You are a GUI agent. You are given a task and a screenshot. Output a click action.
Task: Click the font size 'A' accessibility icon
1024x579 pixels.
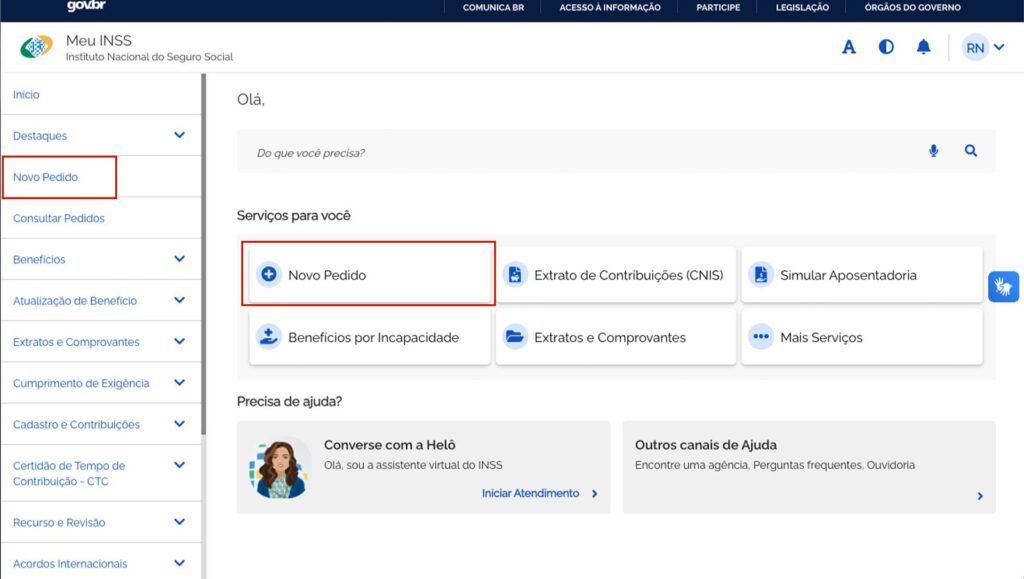click(x=848, y=47)
